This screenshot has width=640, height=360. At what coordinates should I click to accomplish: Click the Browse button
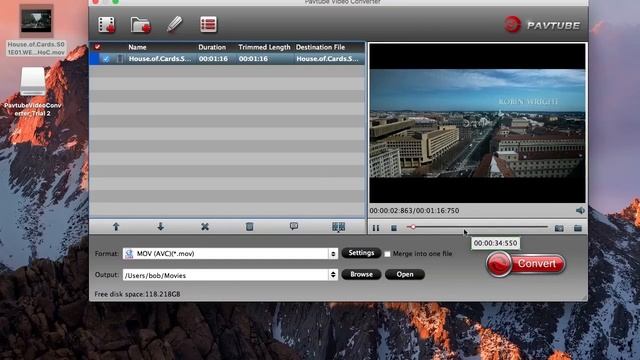coord(361,274)
